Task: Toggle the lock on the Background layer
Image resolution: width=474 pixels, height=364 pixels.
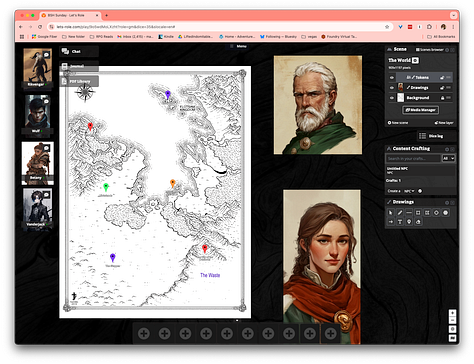Action: [442, 98]
